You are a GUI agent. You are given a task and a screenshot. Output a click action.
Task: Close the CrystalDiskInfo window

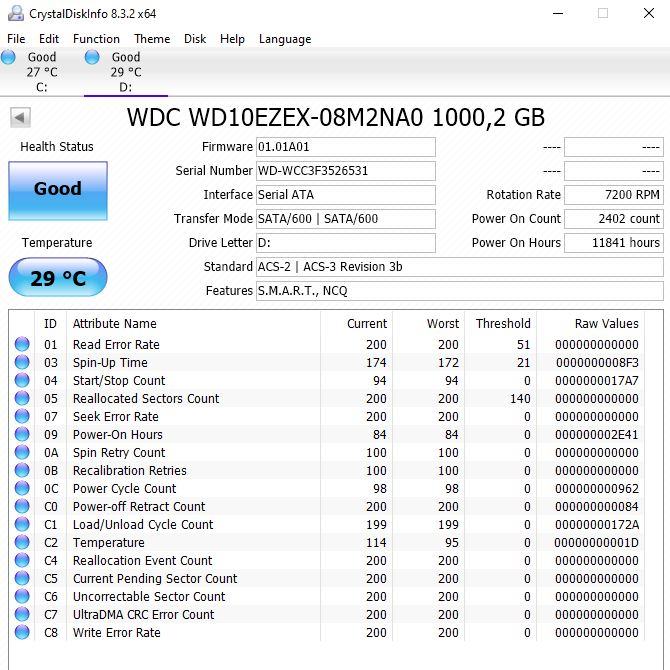click(x=649, y=13)
